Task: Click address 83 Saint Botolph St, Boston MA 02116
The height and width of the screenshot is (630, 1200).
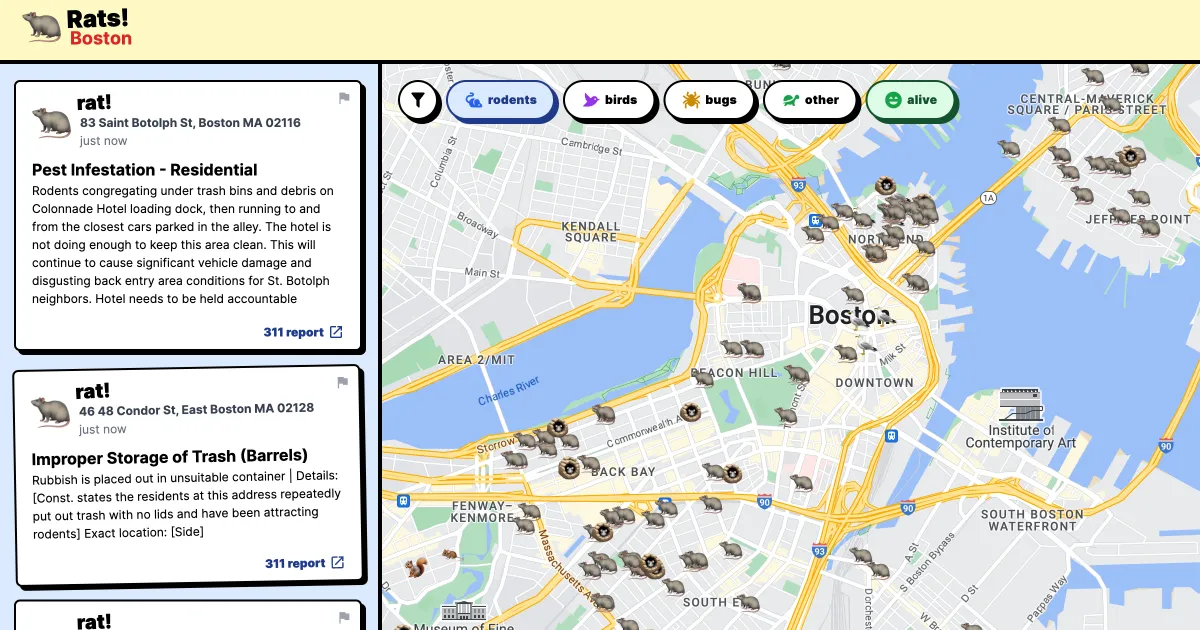Action: click(191, 123)
